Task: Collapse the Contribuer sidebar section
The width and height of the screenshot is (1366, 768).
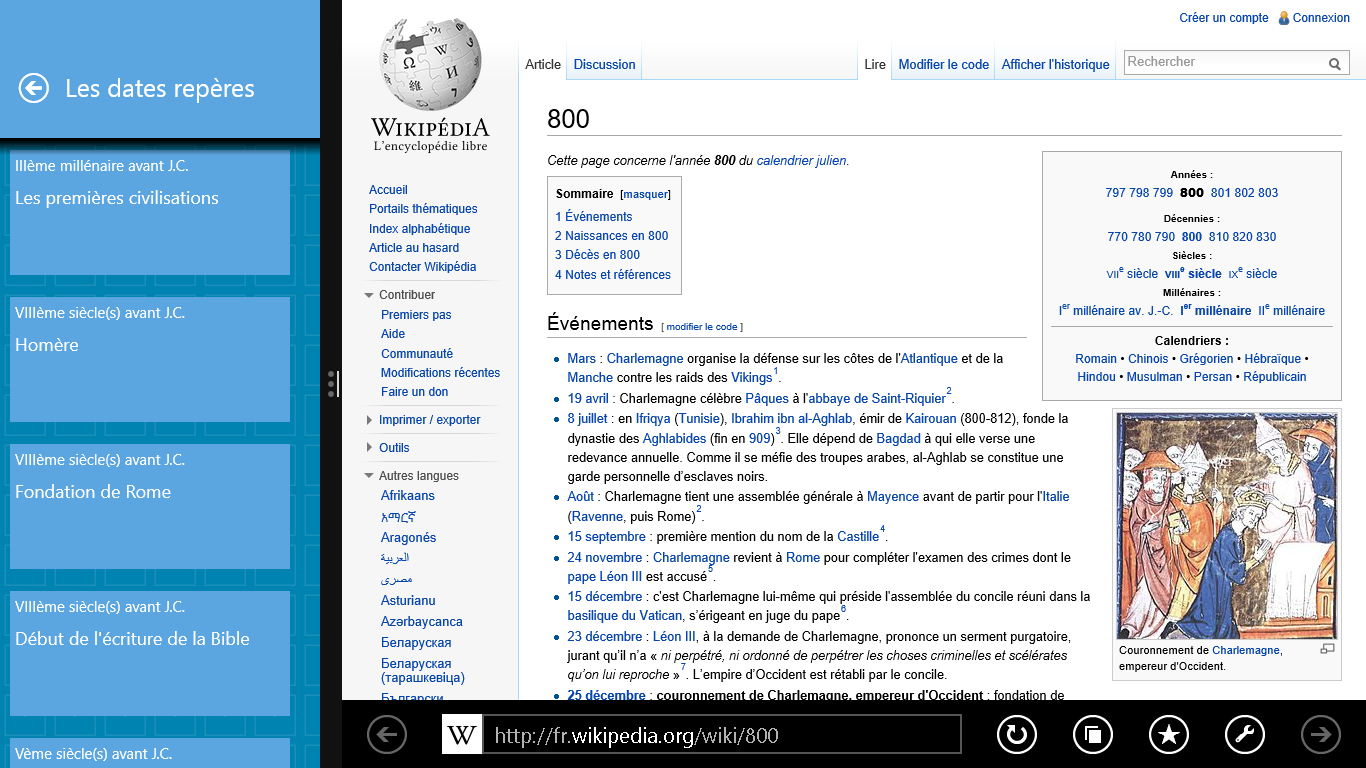Action: [x=370, y=295]
